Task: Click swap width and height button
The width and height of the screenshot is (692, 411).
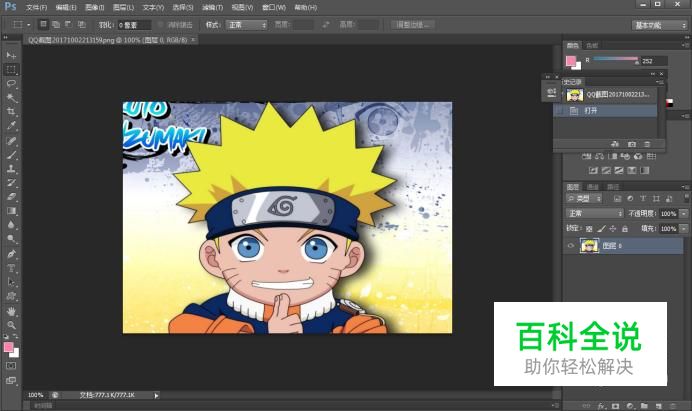Action: tap(326, 25)
